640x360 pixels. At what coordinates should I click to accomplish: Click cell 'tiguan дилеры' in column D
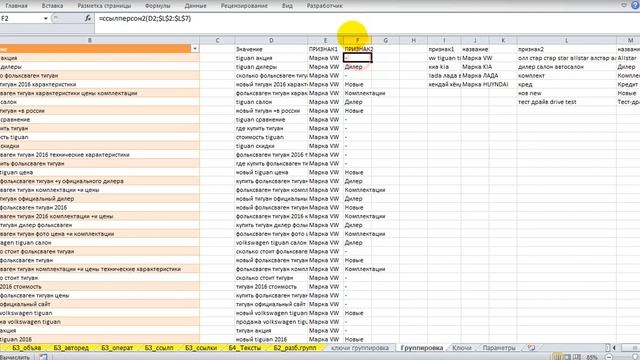[271, 67]
